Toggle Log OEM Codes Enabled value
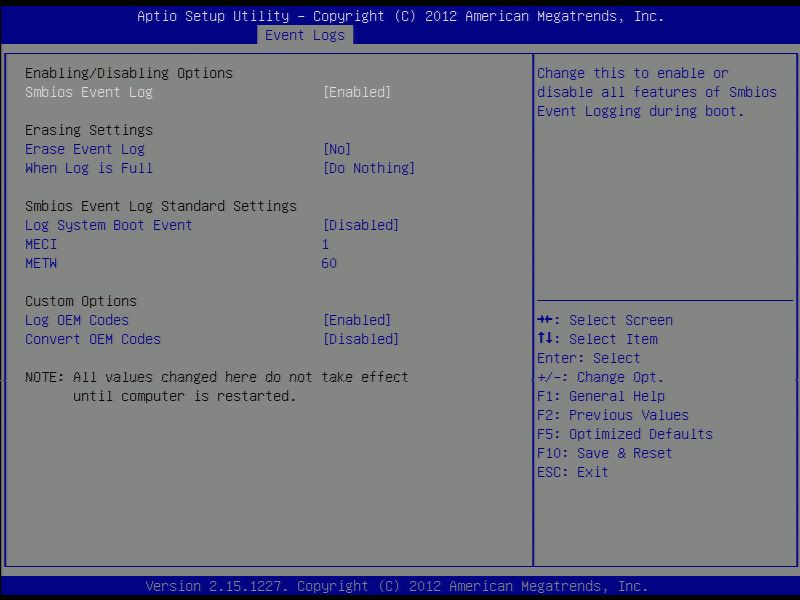Screen dimensions: 800x600 [x=357, y=320]
